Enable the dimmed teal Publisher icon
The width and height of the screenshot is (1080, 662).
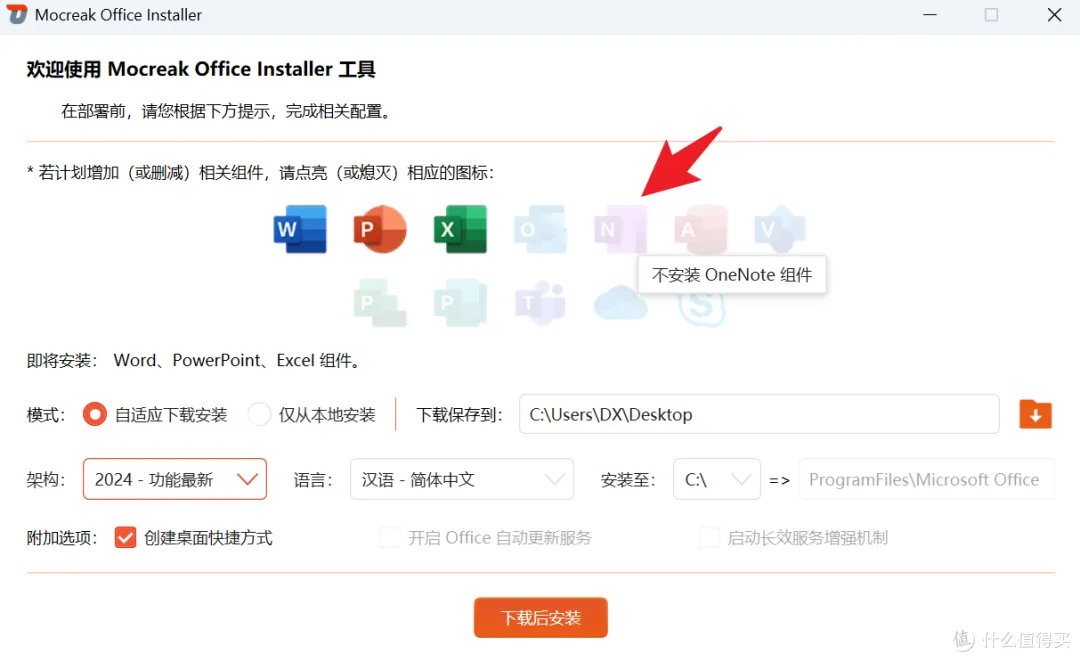point(460,303)
